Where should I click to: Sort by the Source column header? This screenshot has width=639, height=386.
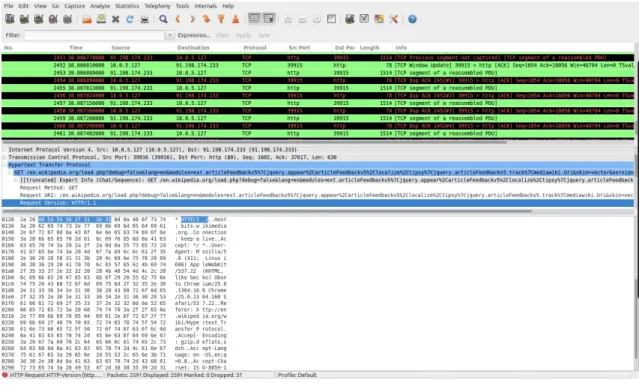click(121, 48)
